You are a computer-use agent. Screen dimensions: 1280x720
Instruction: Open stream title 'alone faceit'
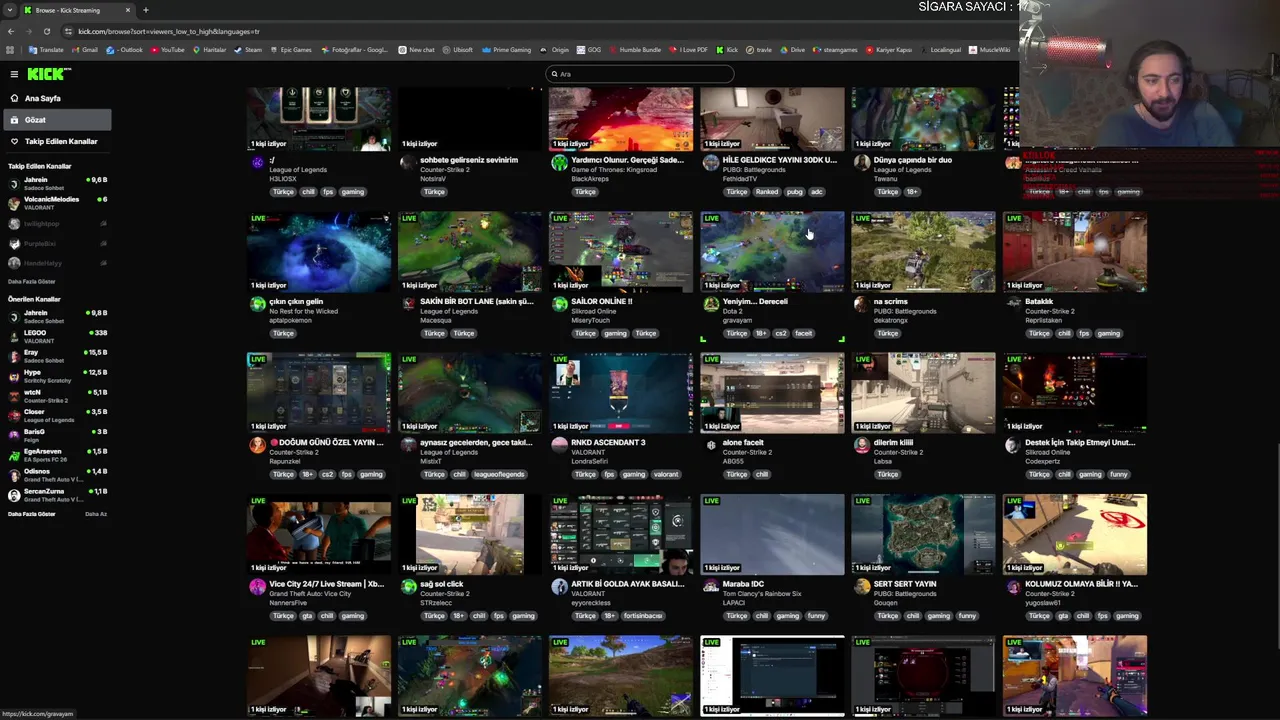pyautogui.click(x=743, y=442)
